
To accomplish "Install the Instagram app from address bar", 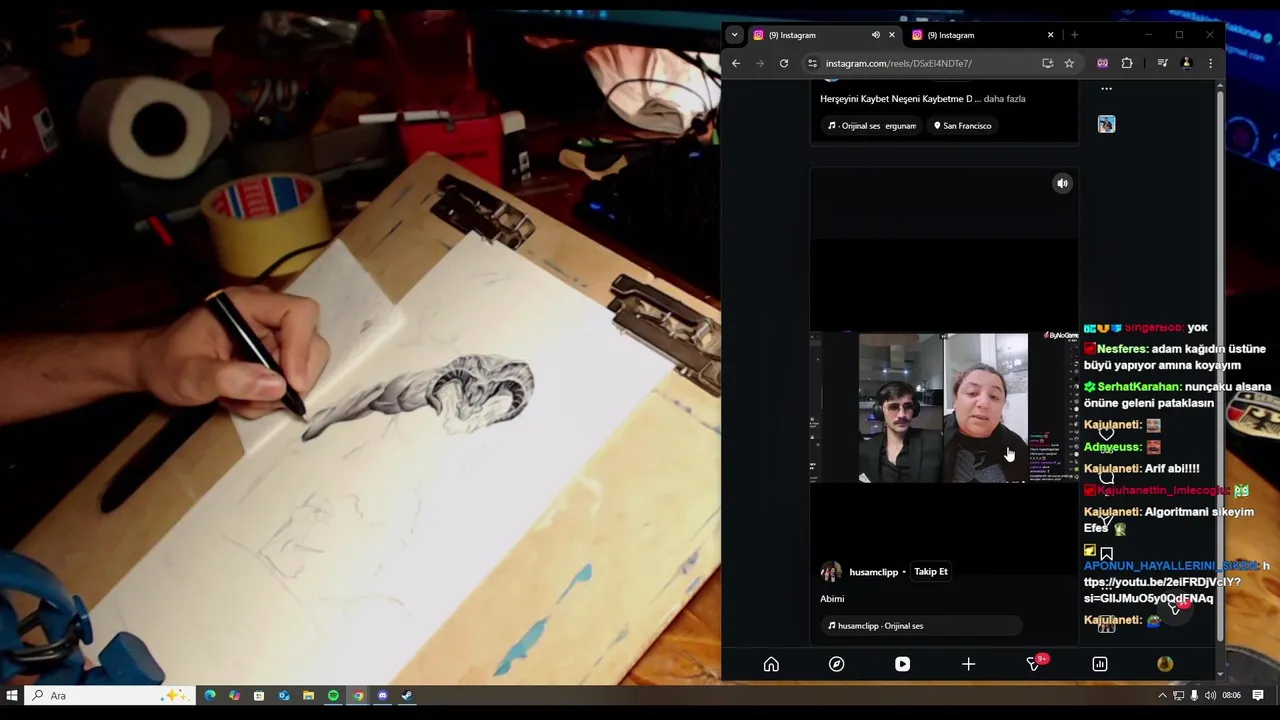I will pos(1047,63).
